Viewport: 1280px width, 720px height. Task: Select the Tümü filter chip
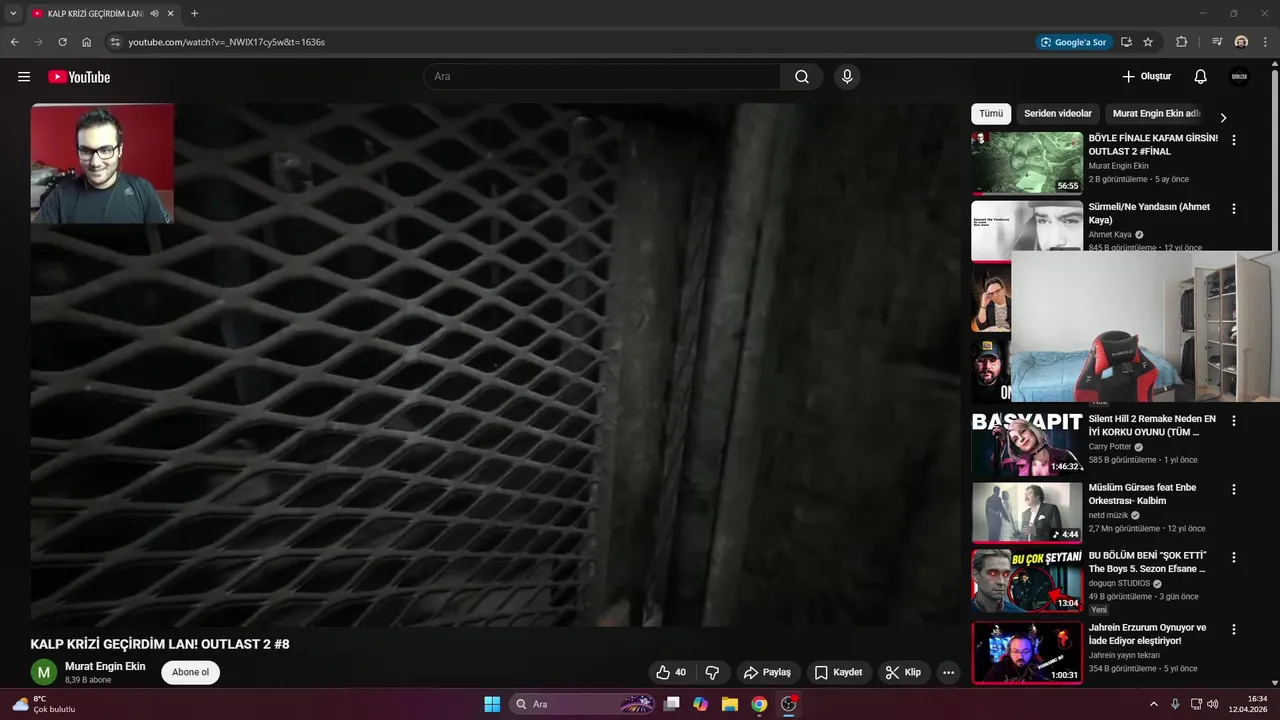click(x=991, y=114)
